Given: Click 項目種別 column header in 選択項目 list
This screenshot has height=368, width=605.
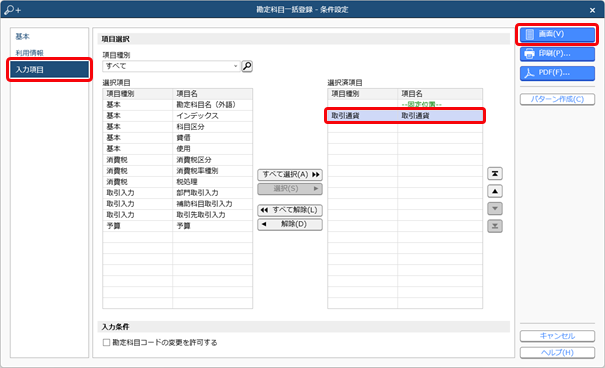Looking at the screenshot, I should coord(138,94).
